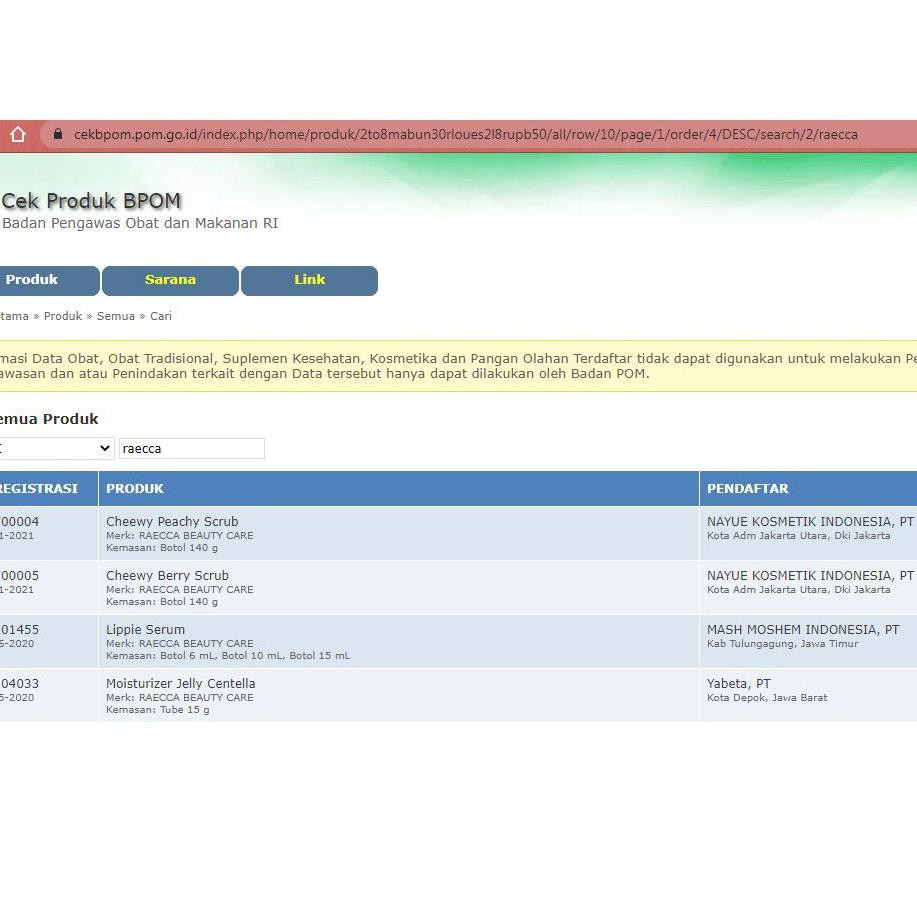The image size is (917, 917).
Task: Open the Link tab
Action: click(309, 281)
